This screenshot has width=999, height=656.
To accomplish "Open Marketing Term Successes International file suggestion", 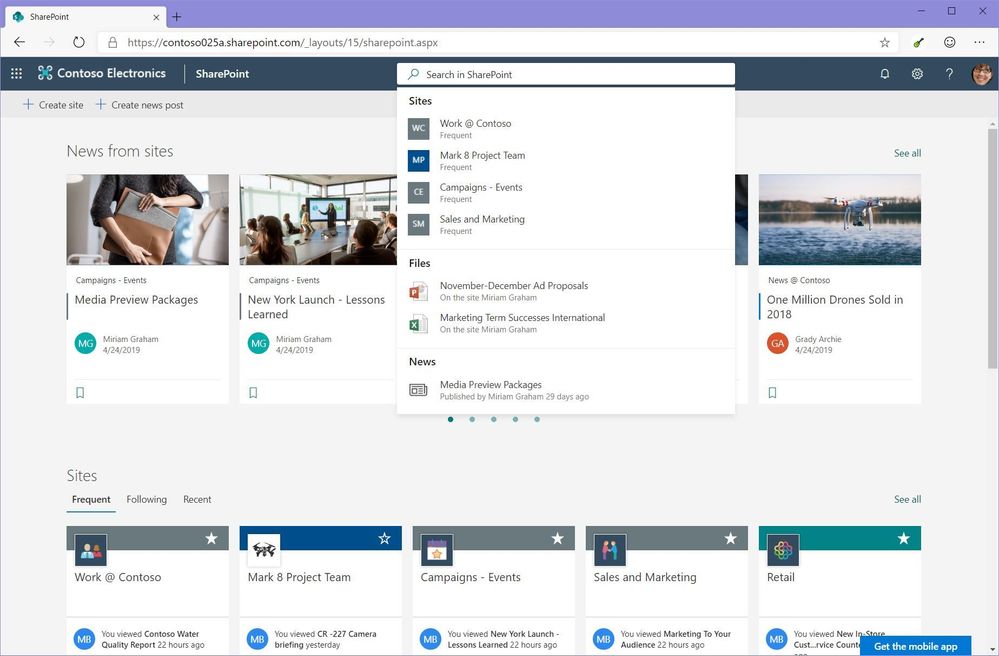I will pyautogui.click(x=566, y=323).
